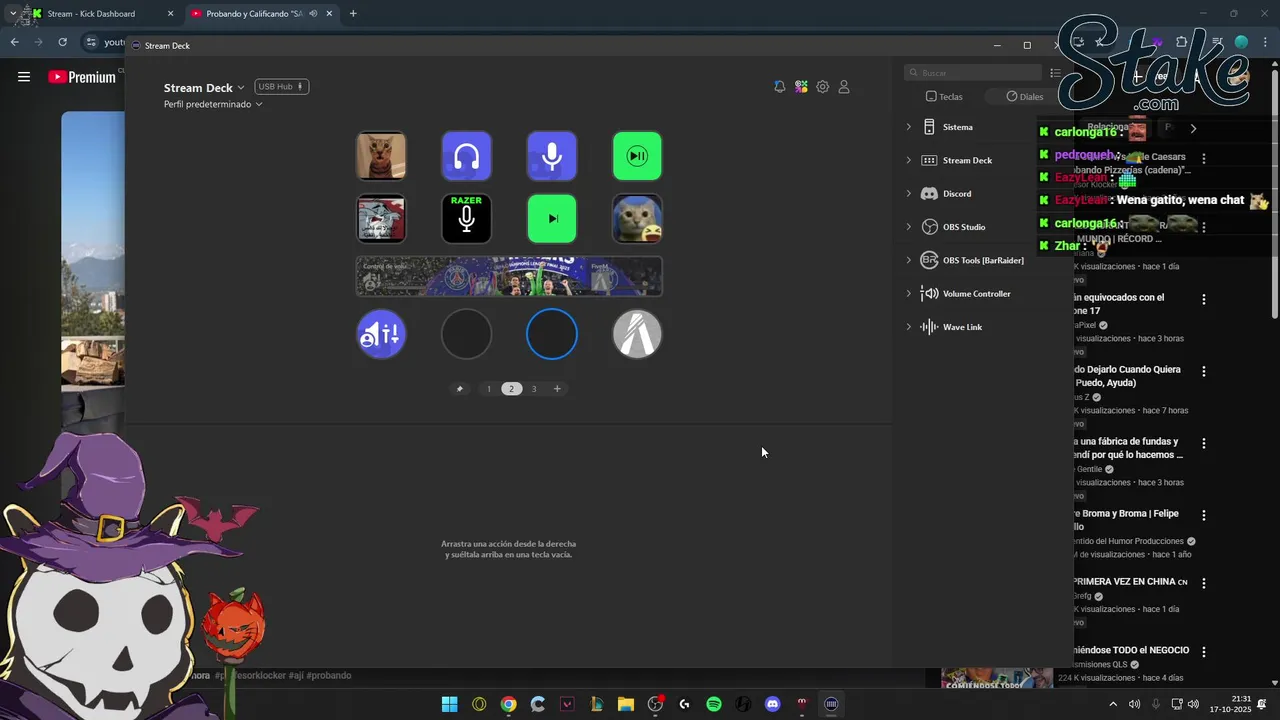
Task: Select the green play/pause key
Action: pyautogui.click(x=637, y=156)
